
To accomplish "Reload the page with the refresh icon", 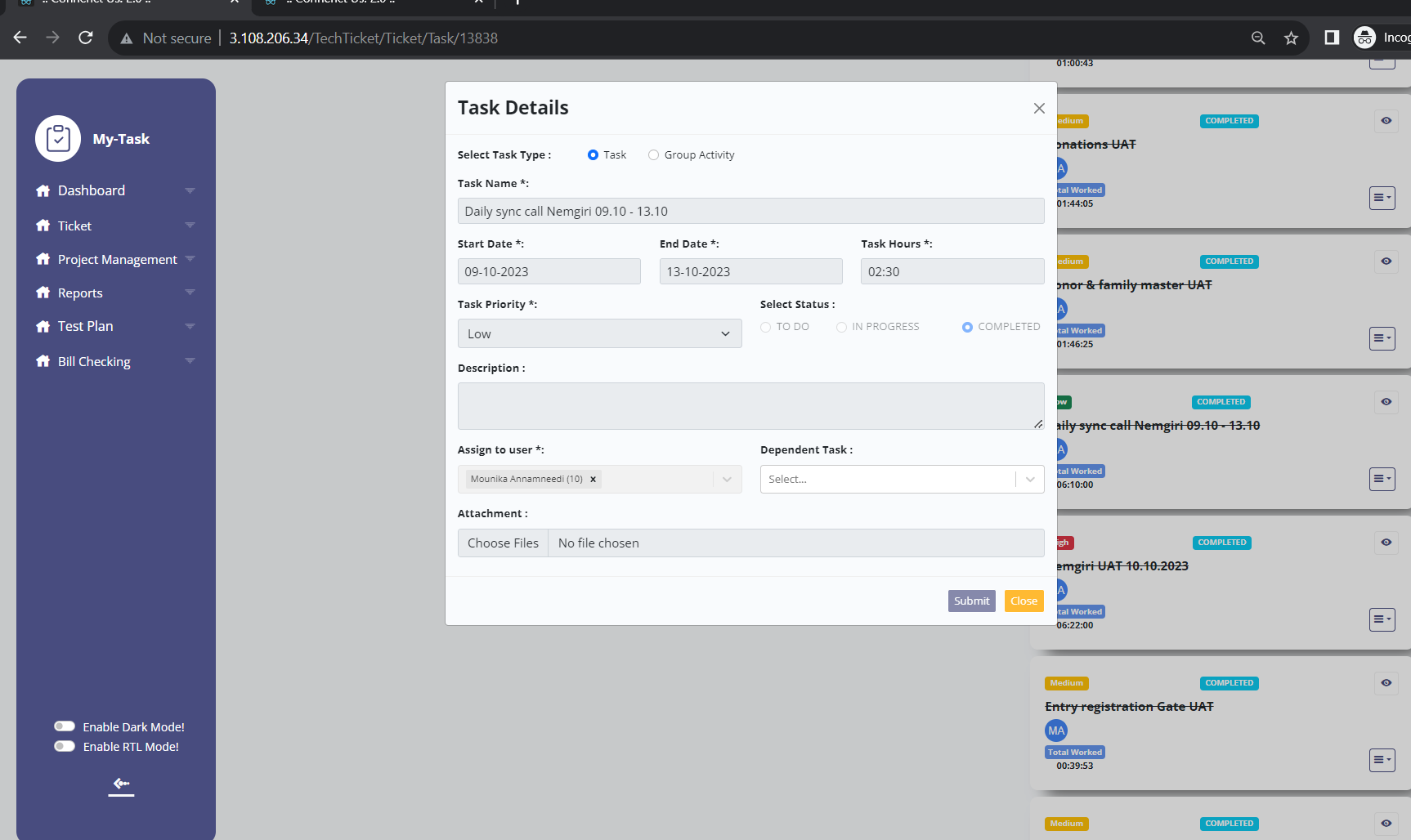I will 86,38.
